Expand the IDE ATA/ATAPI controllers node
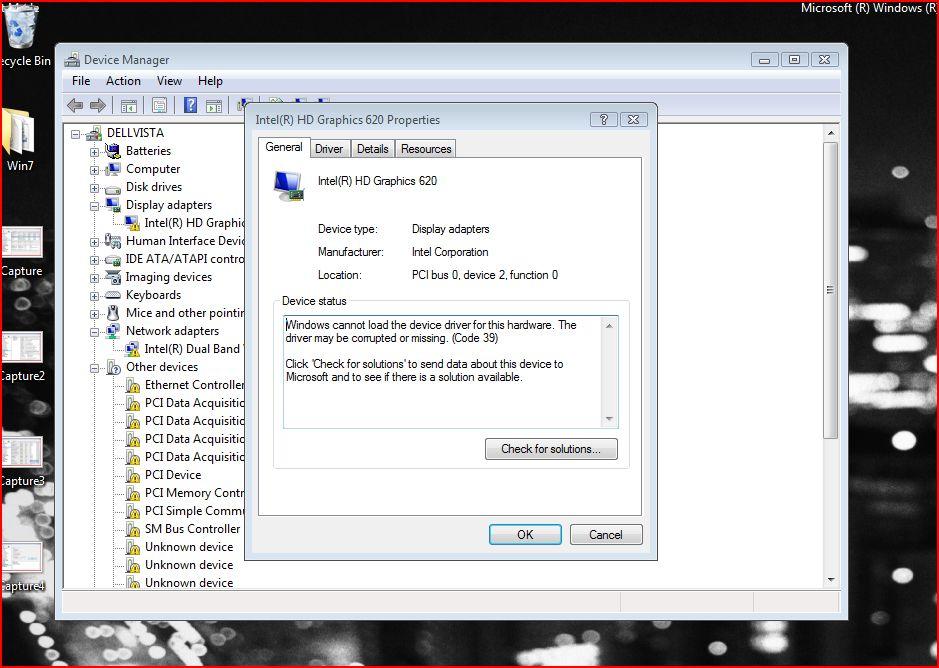Image resolution: width=939 pixels, height=668 pixels. pos(95,260)
